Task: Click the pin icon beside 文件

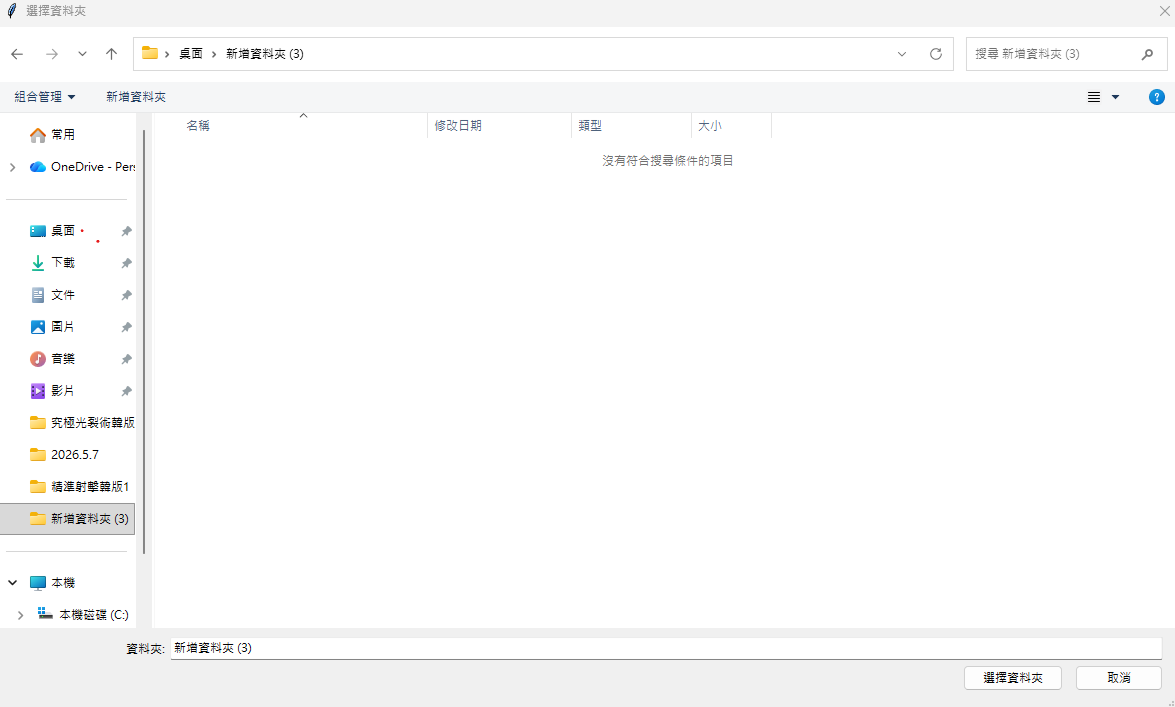Action: tap(127, 295)
